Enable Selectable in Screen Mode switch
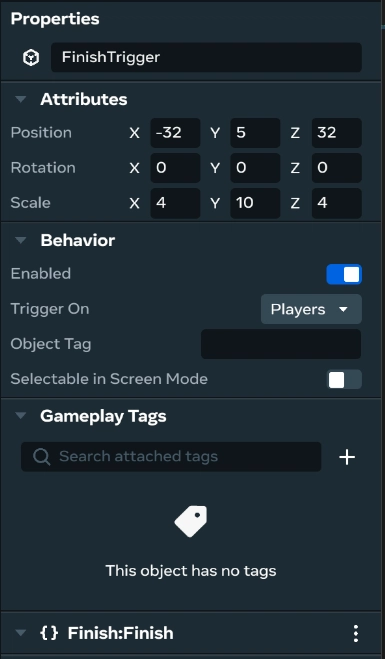The height and width of the screenshot is (659, 385). click(x=344, y=379)
